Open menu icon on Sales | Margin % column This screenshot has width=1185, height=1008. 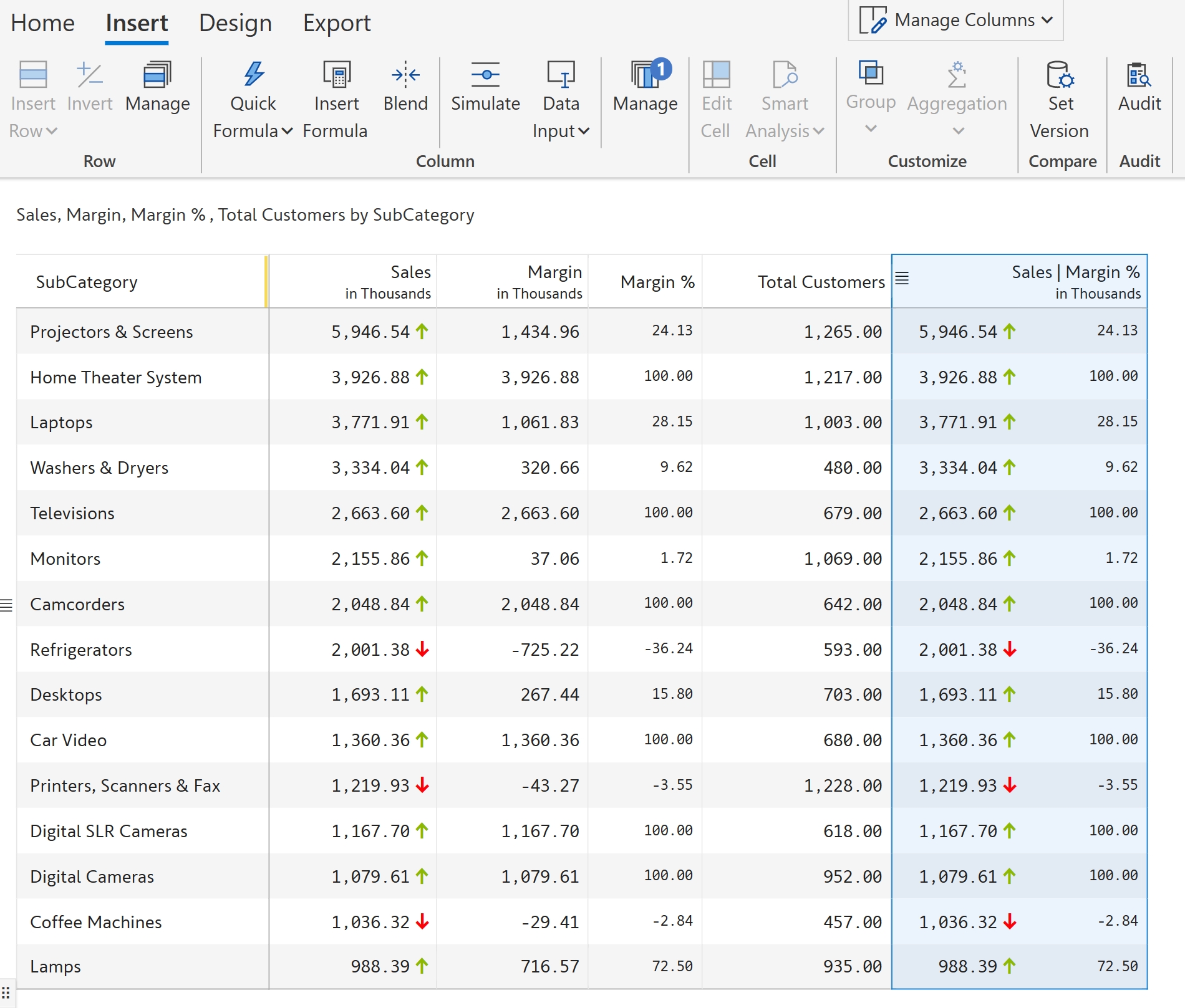(x=902, y=278)
